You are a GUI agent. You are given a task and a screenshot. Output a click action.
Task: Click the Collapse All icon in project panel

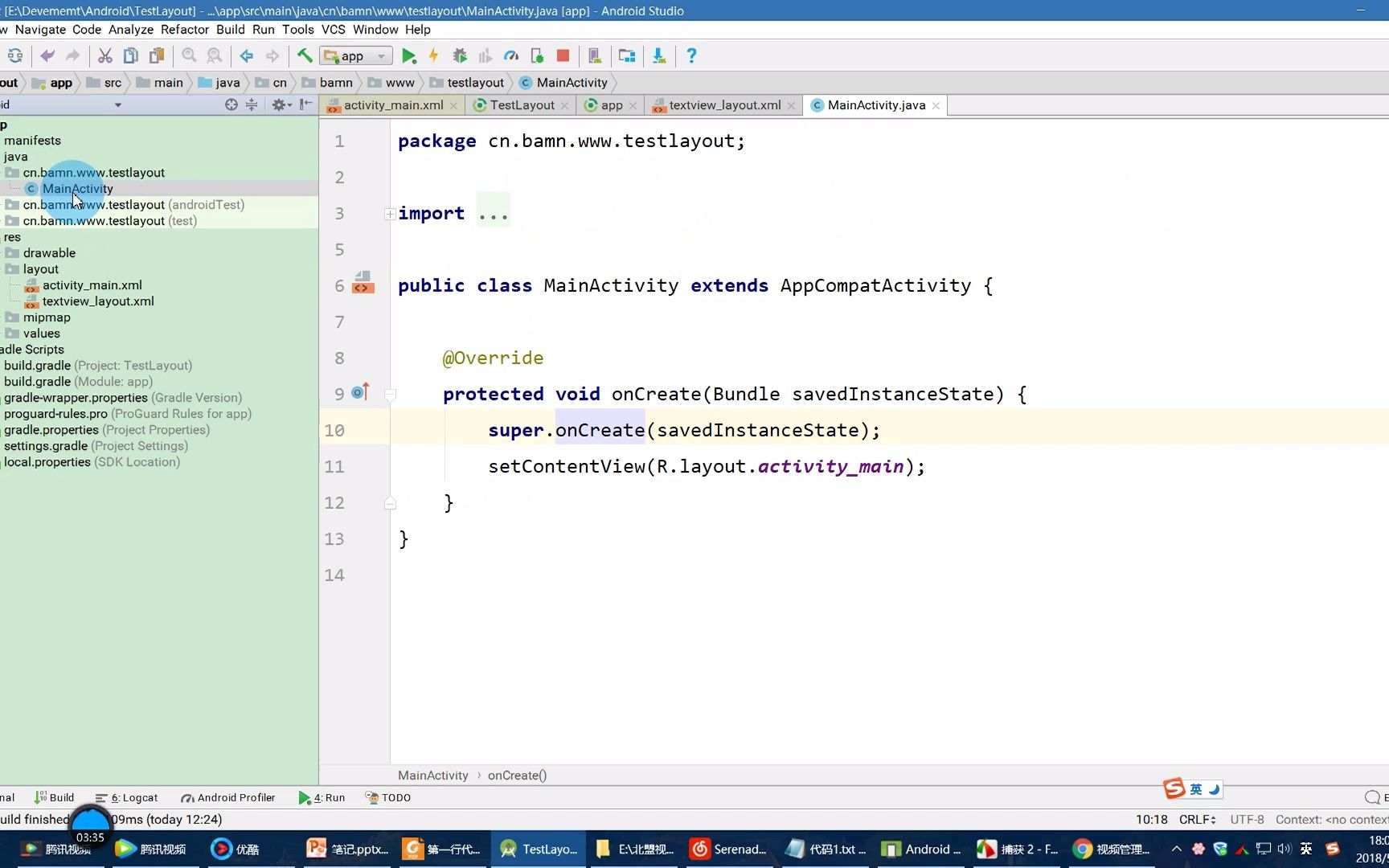[x=252, y=104]
